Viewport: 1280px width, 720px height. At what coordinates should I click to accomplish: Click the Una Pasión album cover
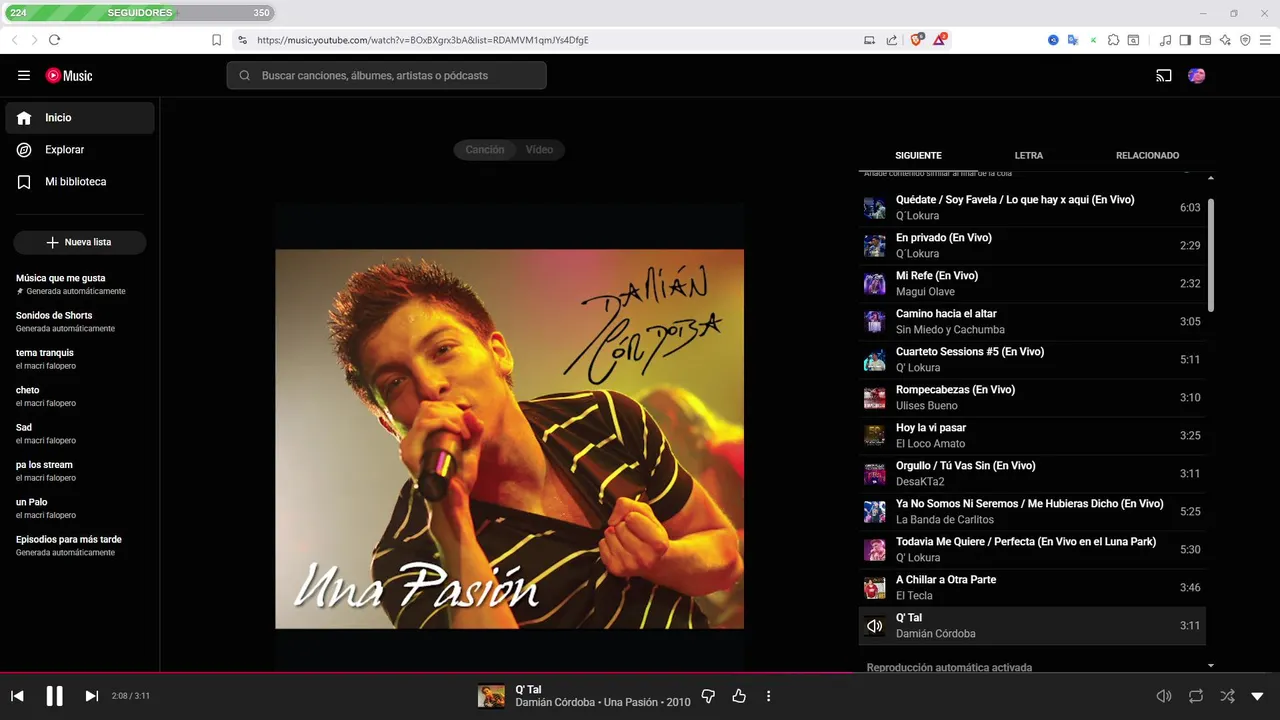click(x=509, y=439)
